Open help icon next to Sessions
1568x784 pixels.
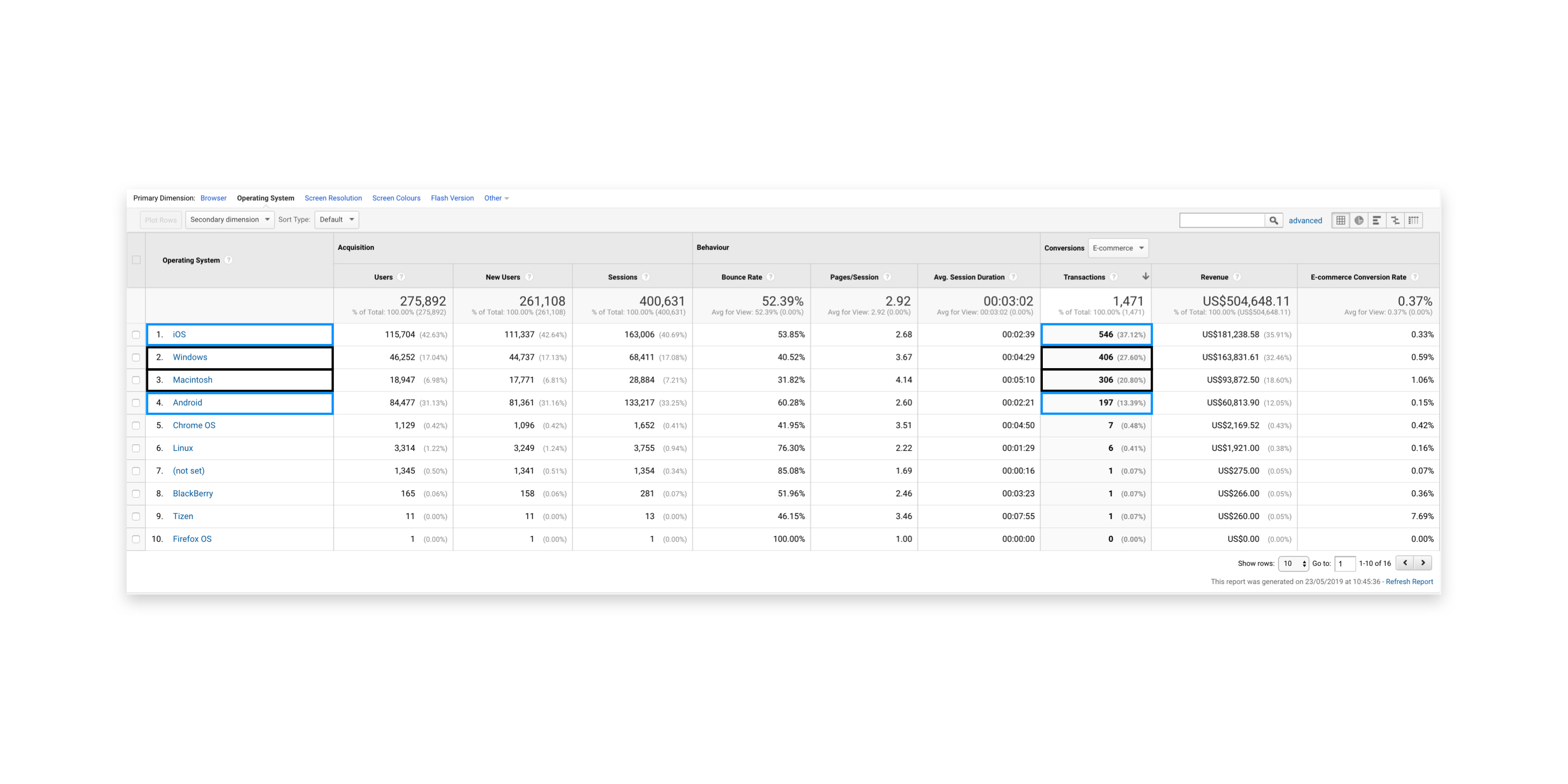(646, 277)
